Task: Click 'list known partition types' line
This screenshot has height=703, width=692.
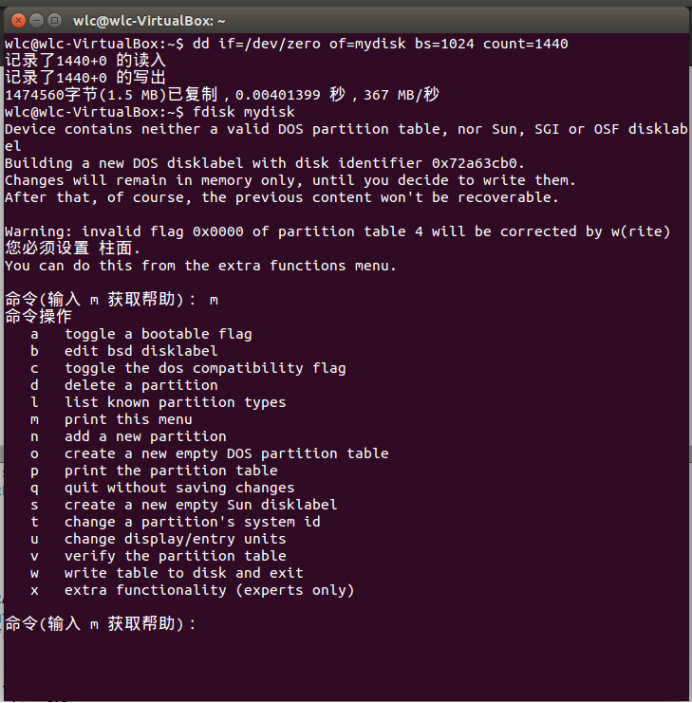Action: click(x=175, y=402)
